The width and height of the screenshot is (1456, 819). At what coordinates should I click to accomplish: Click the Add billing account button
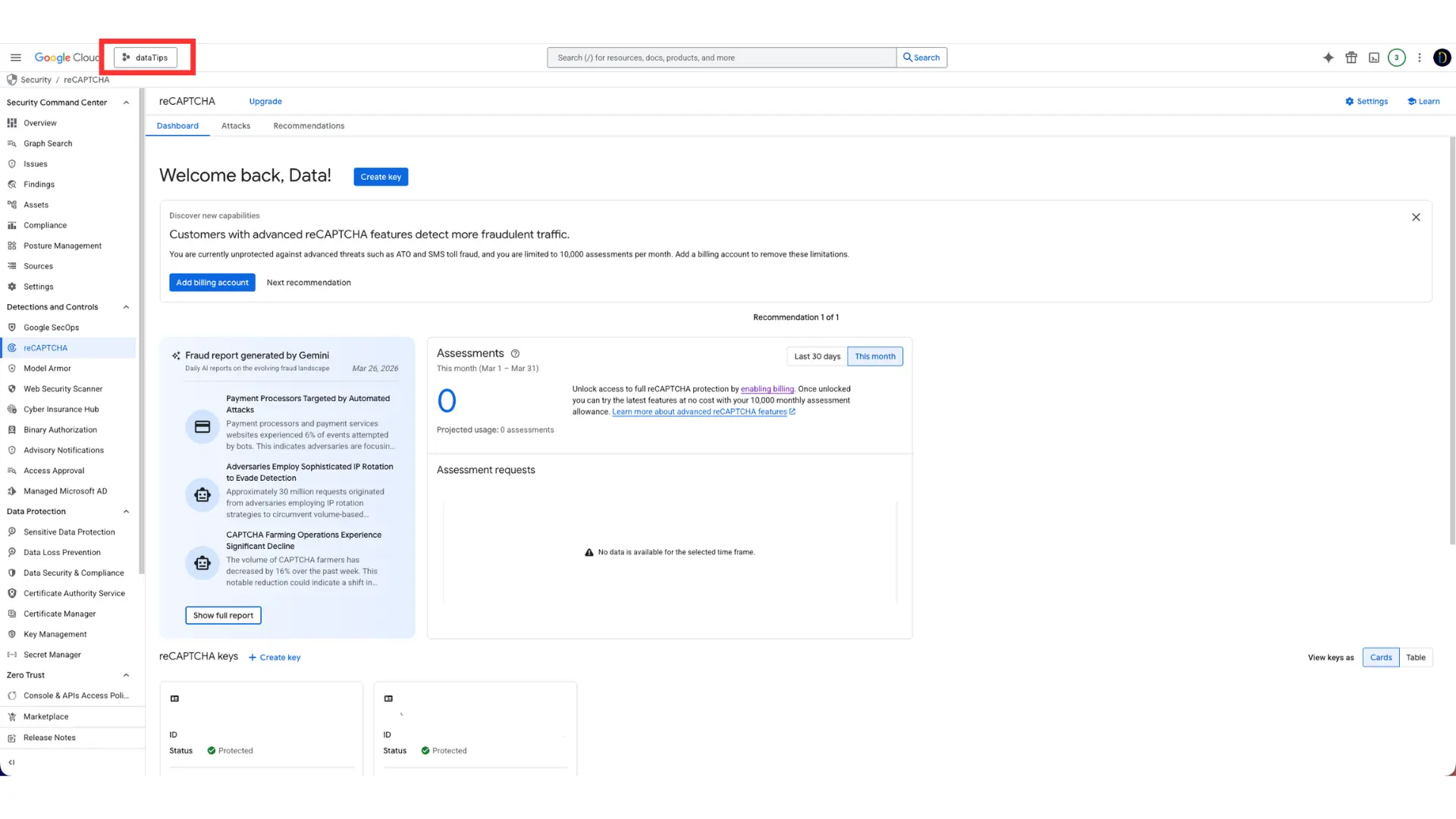212,283
